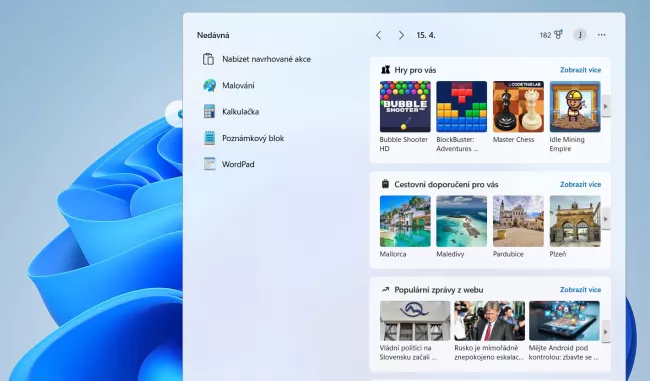650x381 pixels.
Task: Click the Rusko je mimořádně znepokojeno headline
Action: pyautogui.click(x=489, y=352)
